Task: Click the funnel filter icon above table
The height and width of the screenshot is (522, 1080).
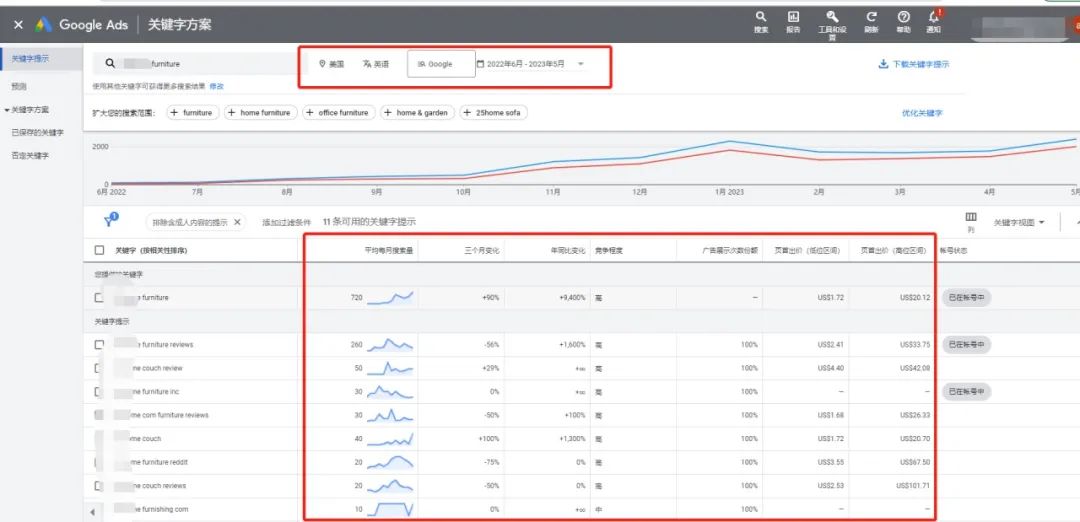Action: point(109,221)
